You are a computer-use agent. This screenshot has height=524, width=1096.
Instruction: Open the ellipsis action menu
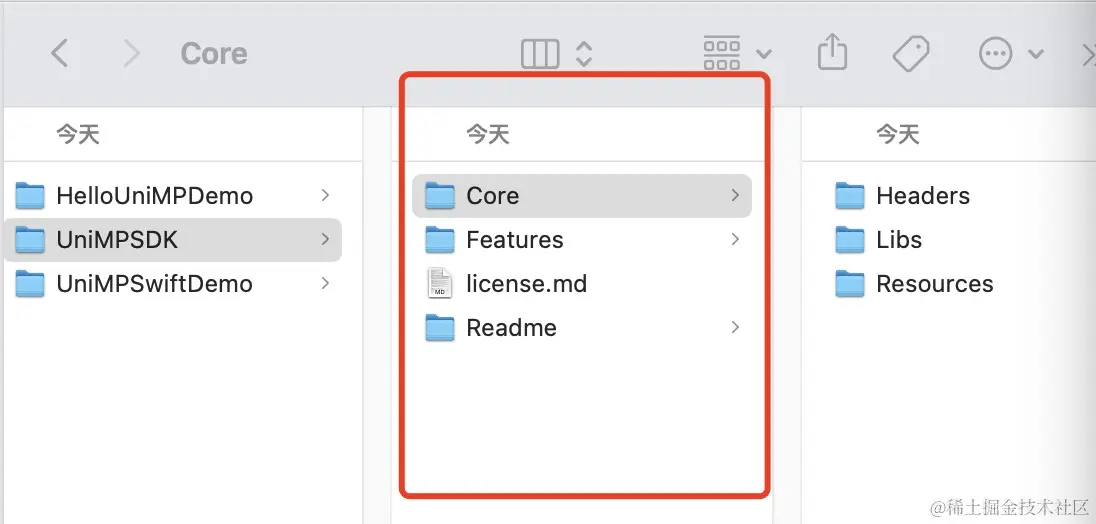(x=995, y=54)
